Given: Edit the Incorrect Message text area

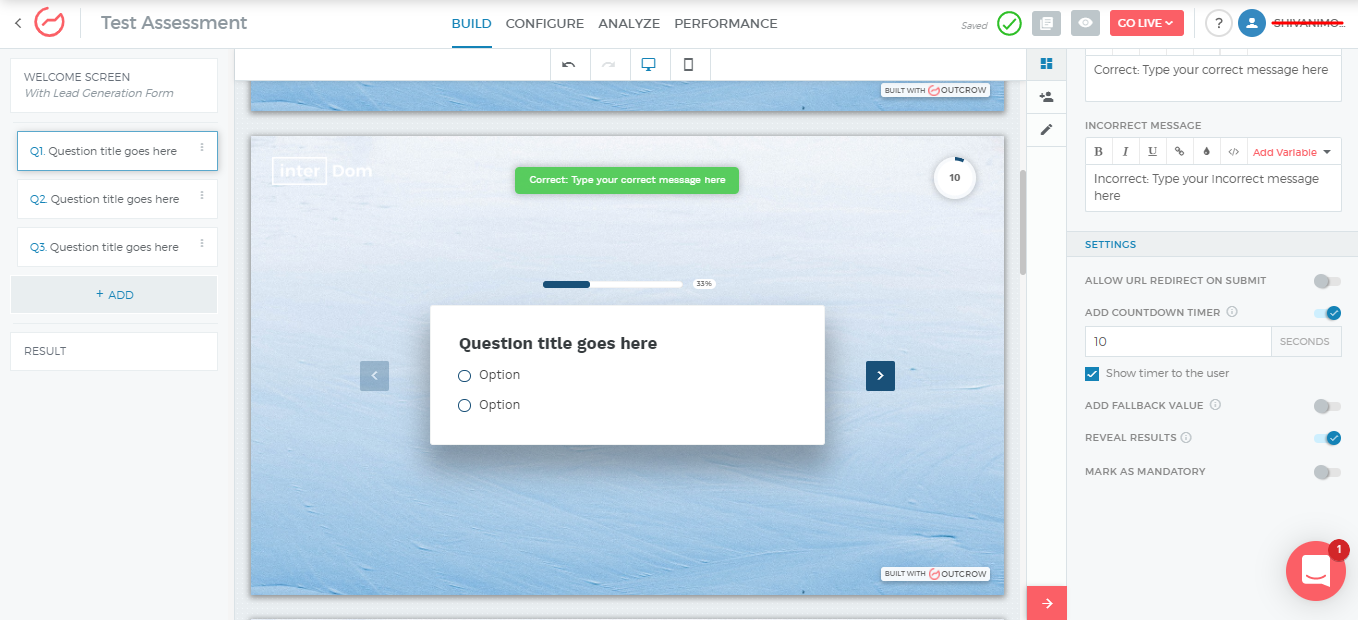Looking at the screenshot, I should point(1213,188).
